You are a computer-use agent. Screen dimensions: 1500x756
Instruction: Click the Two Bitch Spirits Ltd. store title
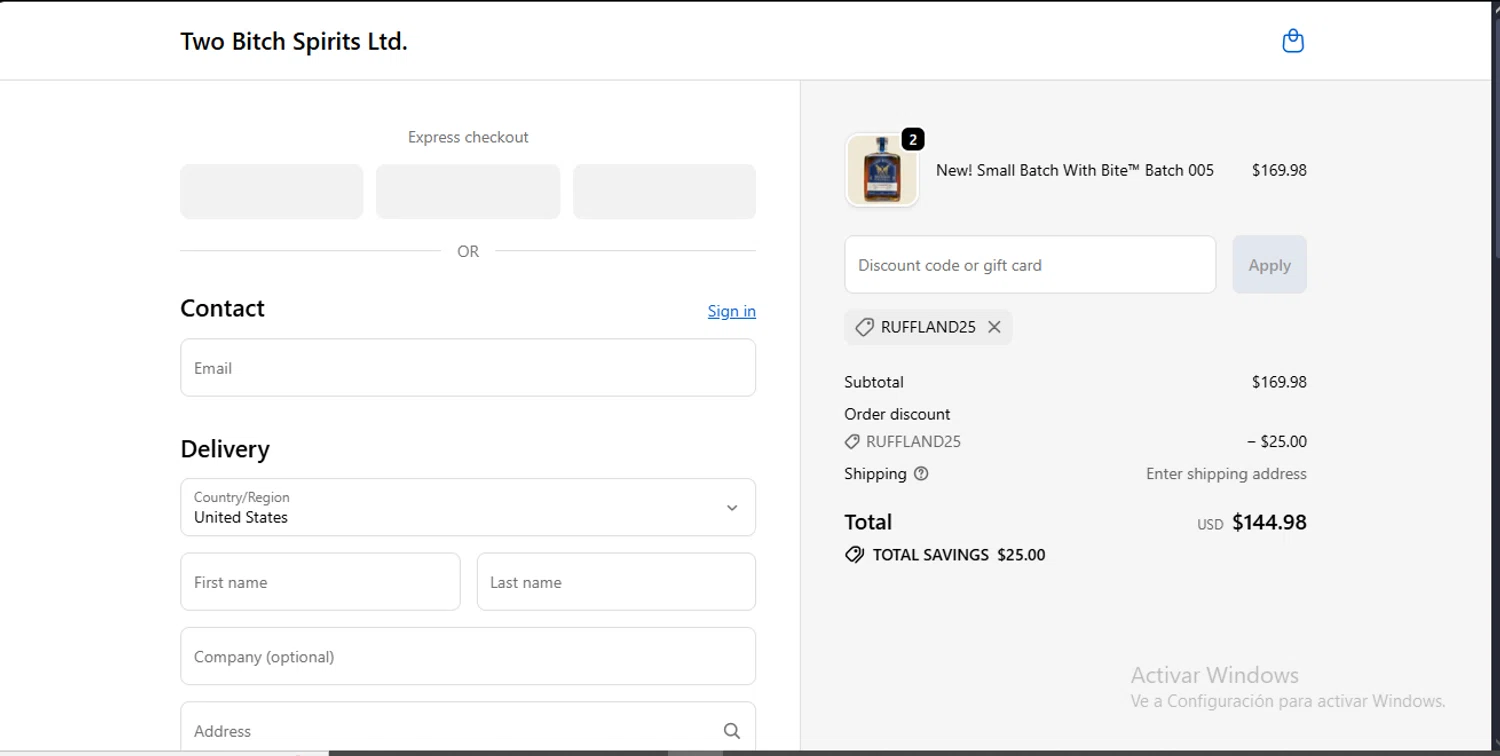pyautogui.click(x=294, y=41)
